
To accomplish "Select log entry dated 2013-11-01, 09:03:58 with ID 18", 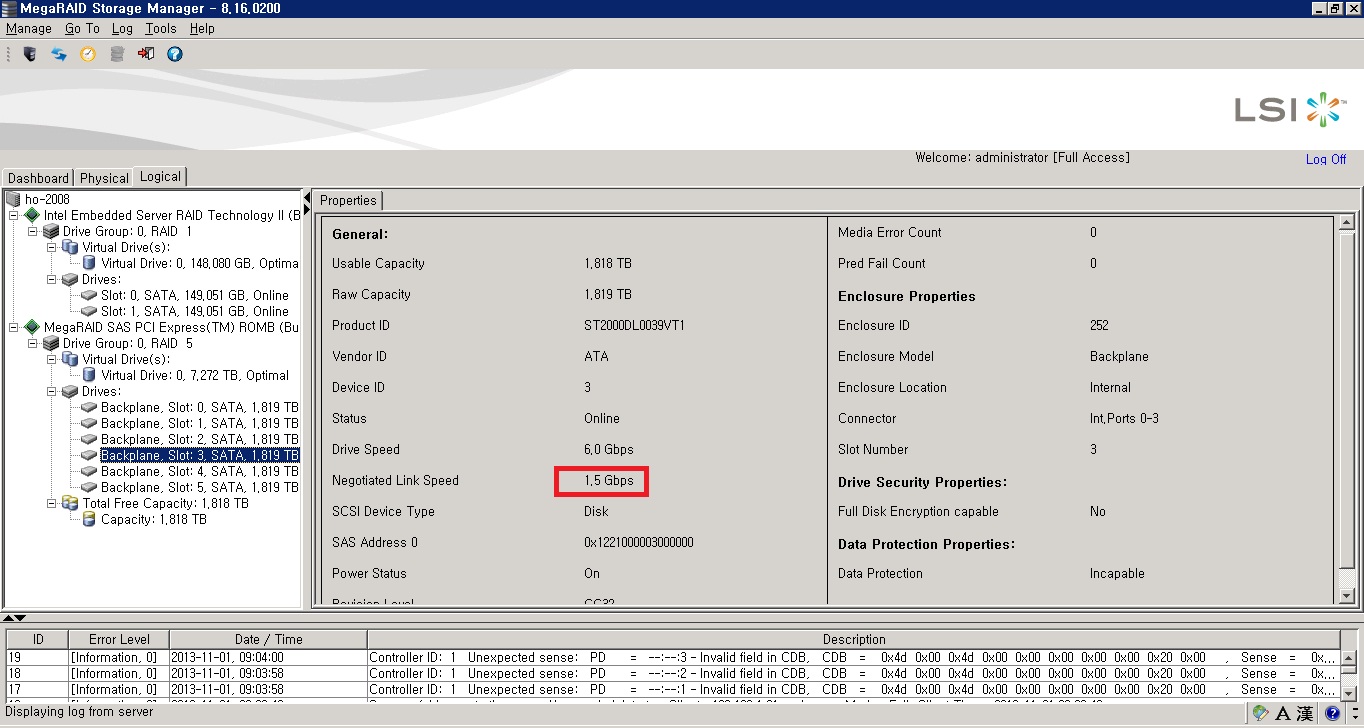I will (673, 673).
